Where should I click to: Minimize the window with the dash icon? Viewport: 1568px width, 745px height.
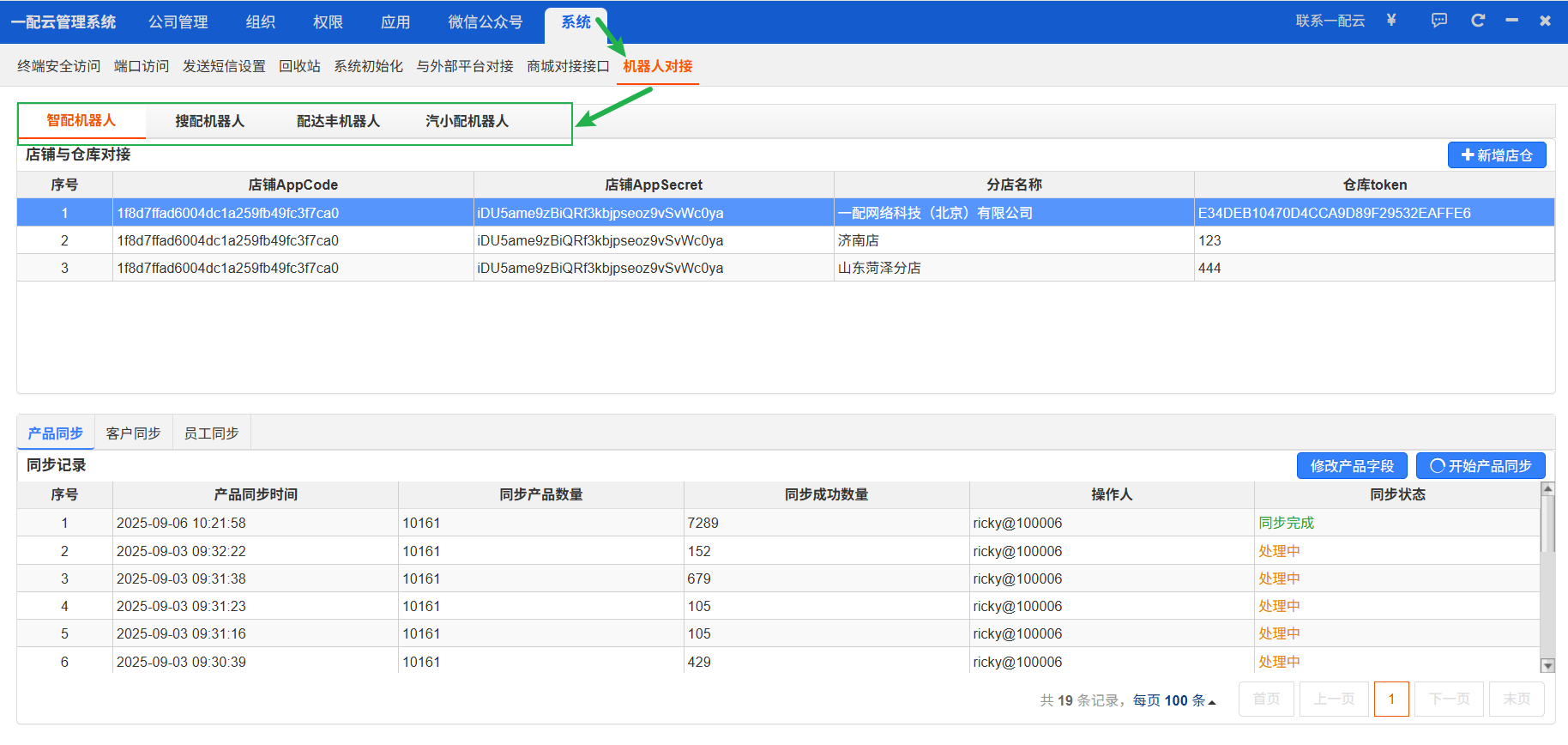pyautogui.click(x=1511, y=21)
